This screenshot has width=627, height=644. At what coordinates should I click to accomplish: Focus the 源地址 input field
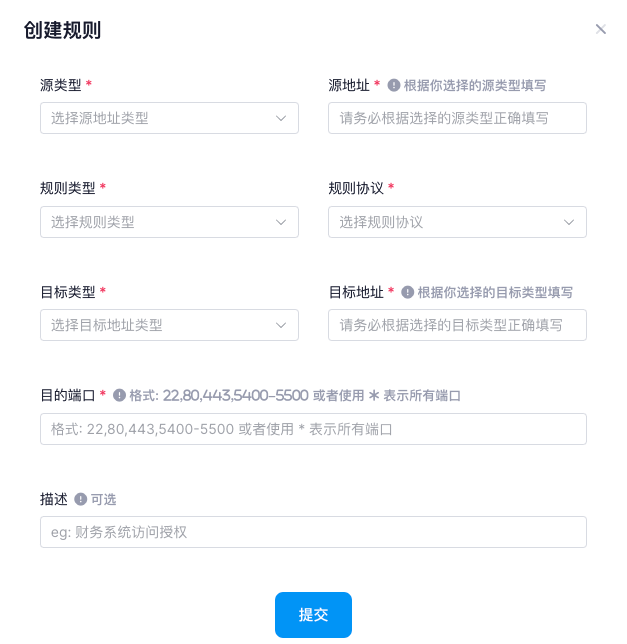point(457,118)
